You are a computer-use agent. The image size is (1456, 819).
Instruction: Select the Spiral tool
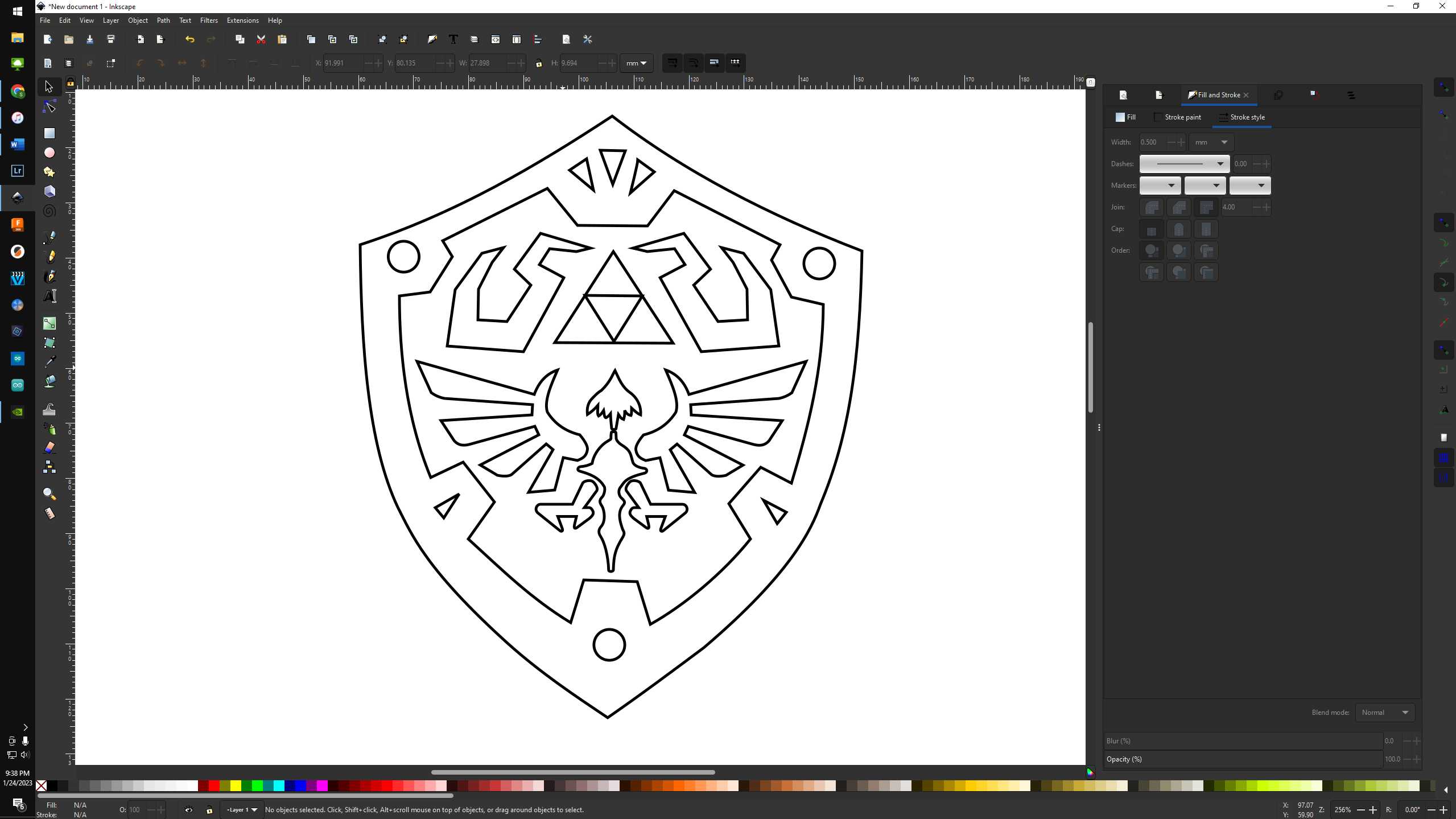[x=50, y=211]
